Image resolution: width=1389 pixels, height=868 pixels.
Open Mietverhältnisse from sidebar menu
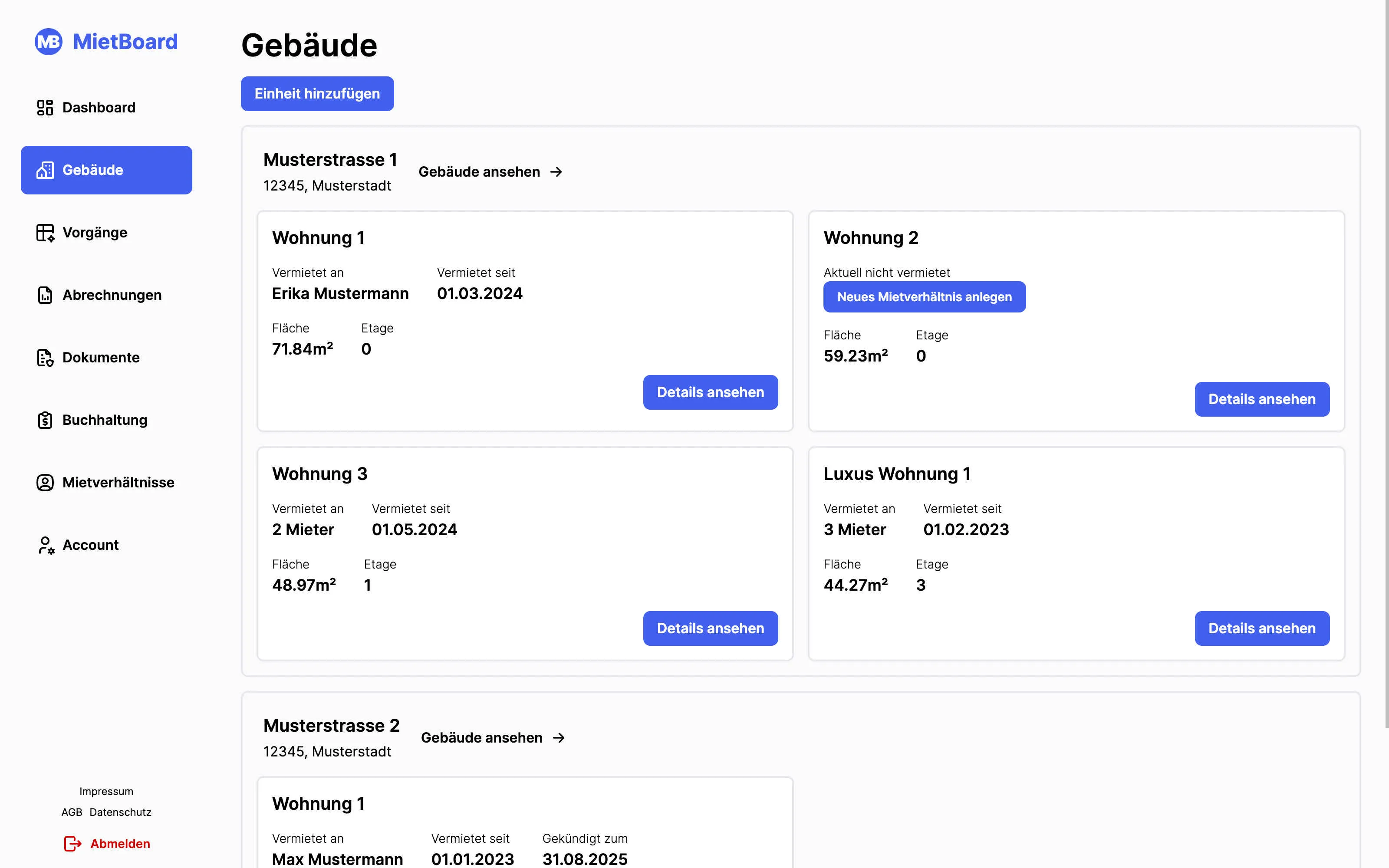tap(118, 482)
